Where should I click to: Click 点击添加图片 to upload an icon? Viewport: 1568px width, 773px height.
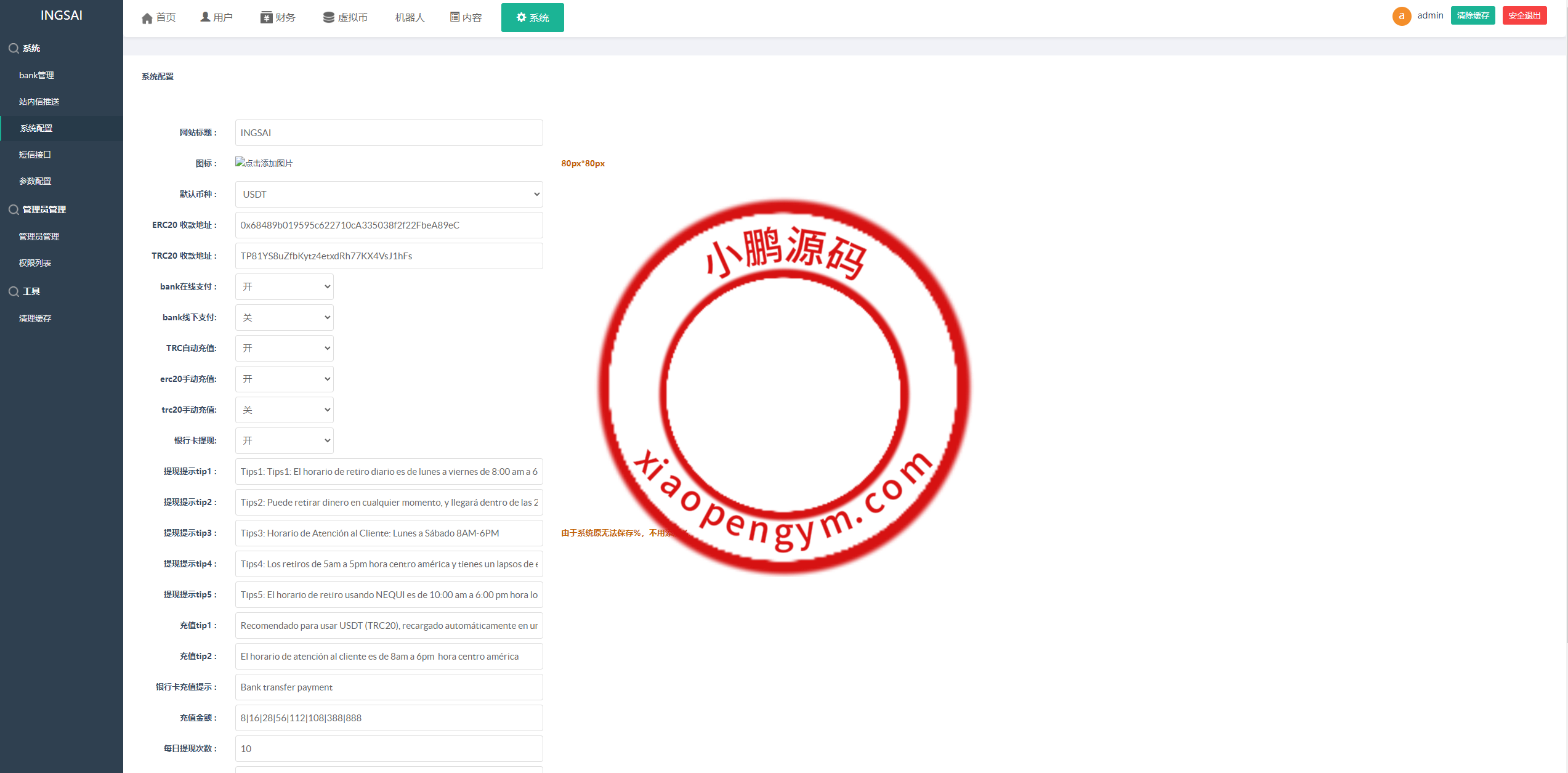coord(264,163)
